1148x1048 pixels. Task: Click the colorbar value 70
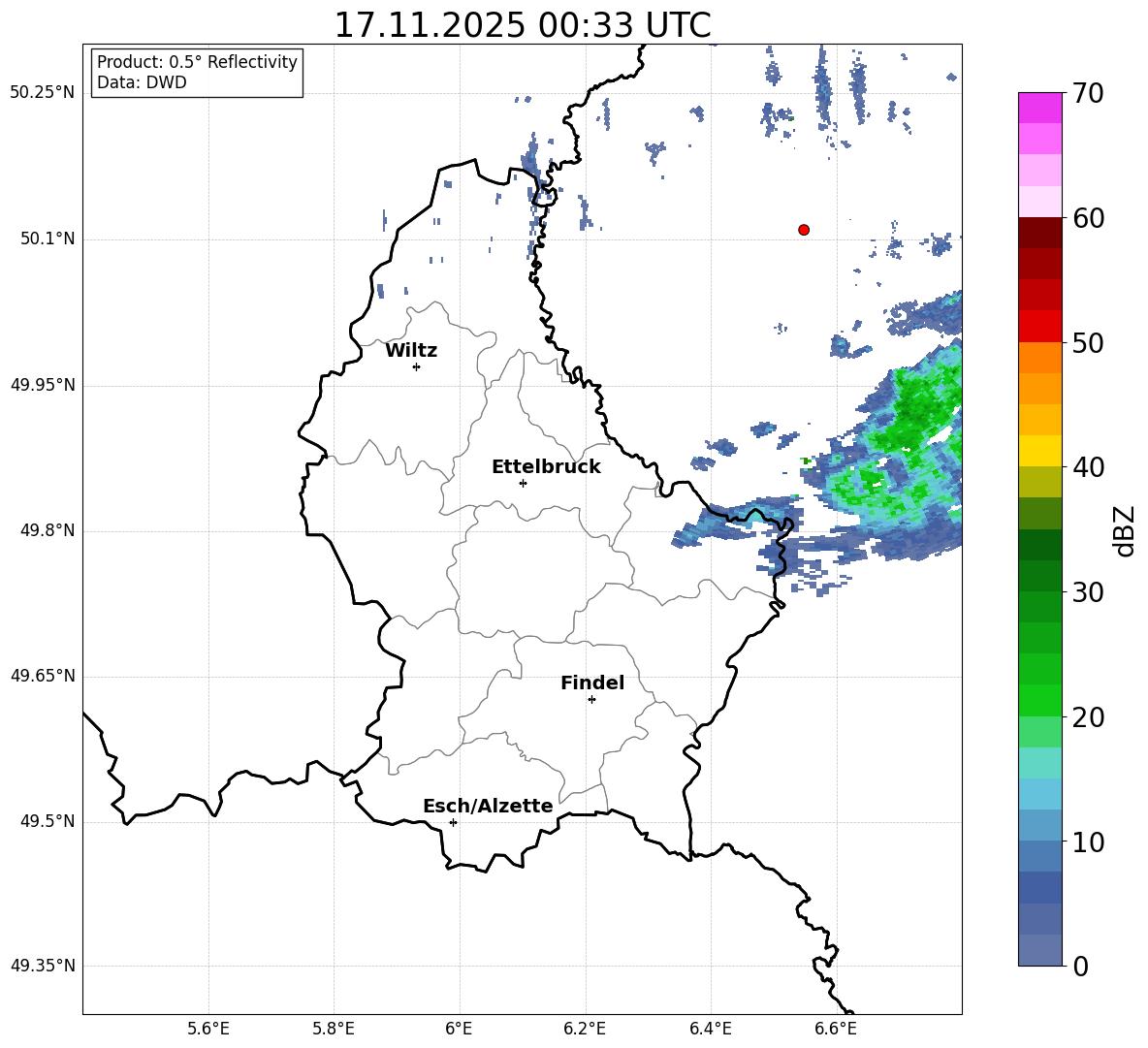coord(1088,94)
